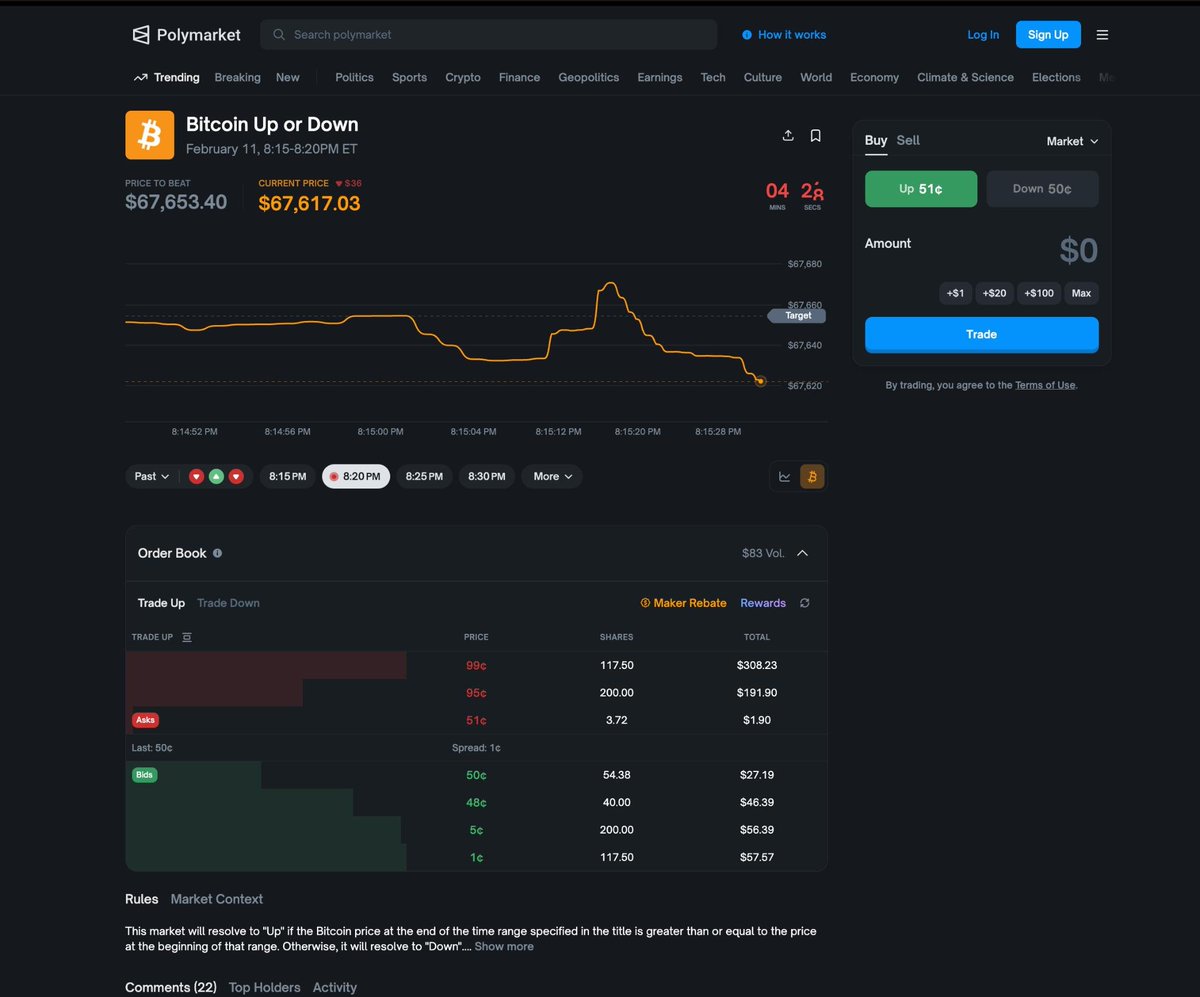Bookmark the Bitcoin Up or Down market
1200x997 pixels.
coord(816,135)
